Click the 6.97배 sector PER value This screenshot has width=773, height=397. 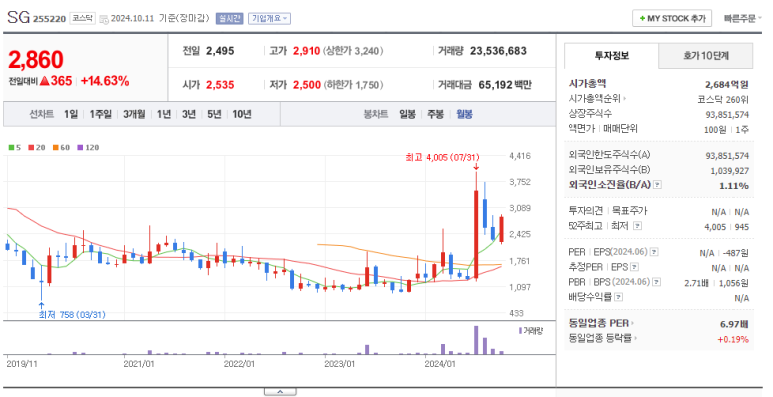pos(734,324)
